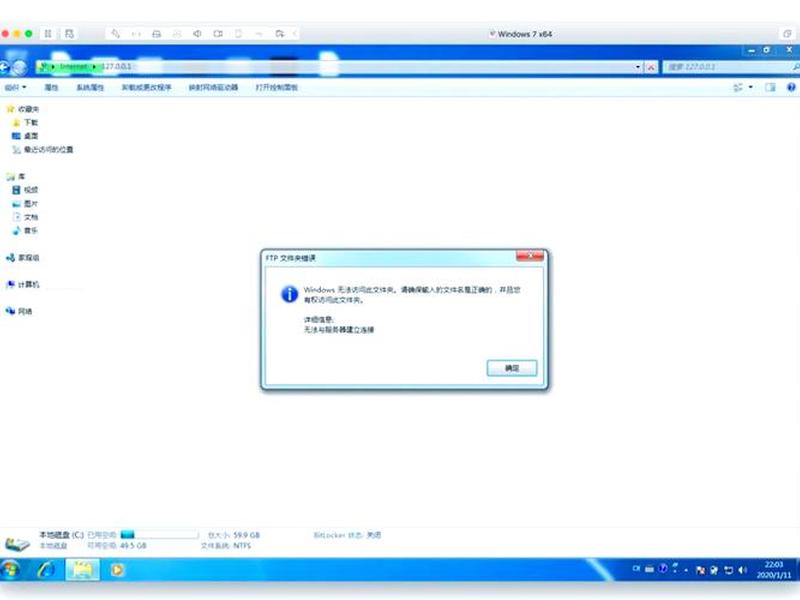Click the VM pause icon in Mac toolbar

pyautogui.click(x=47, y=34)
